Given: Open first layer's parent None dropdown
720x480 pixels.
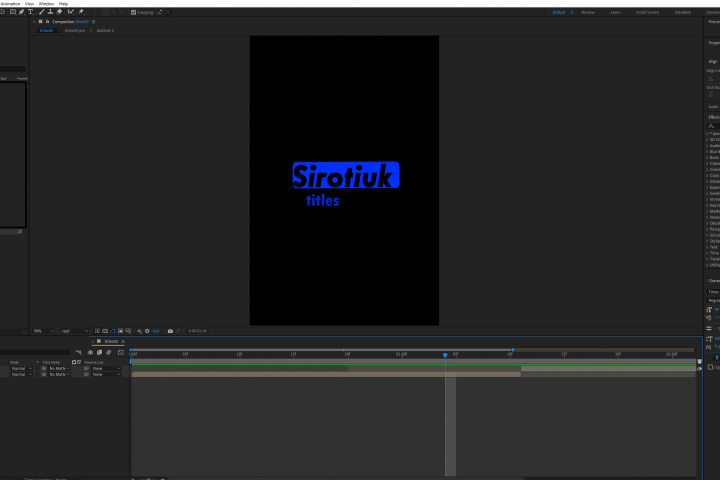Looking at the screenshot, I should tap(106, 368).
